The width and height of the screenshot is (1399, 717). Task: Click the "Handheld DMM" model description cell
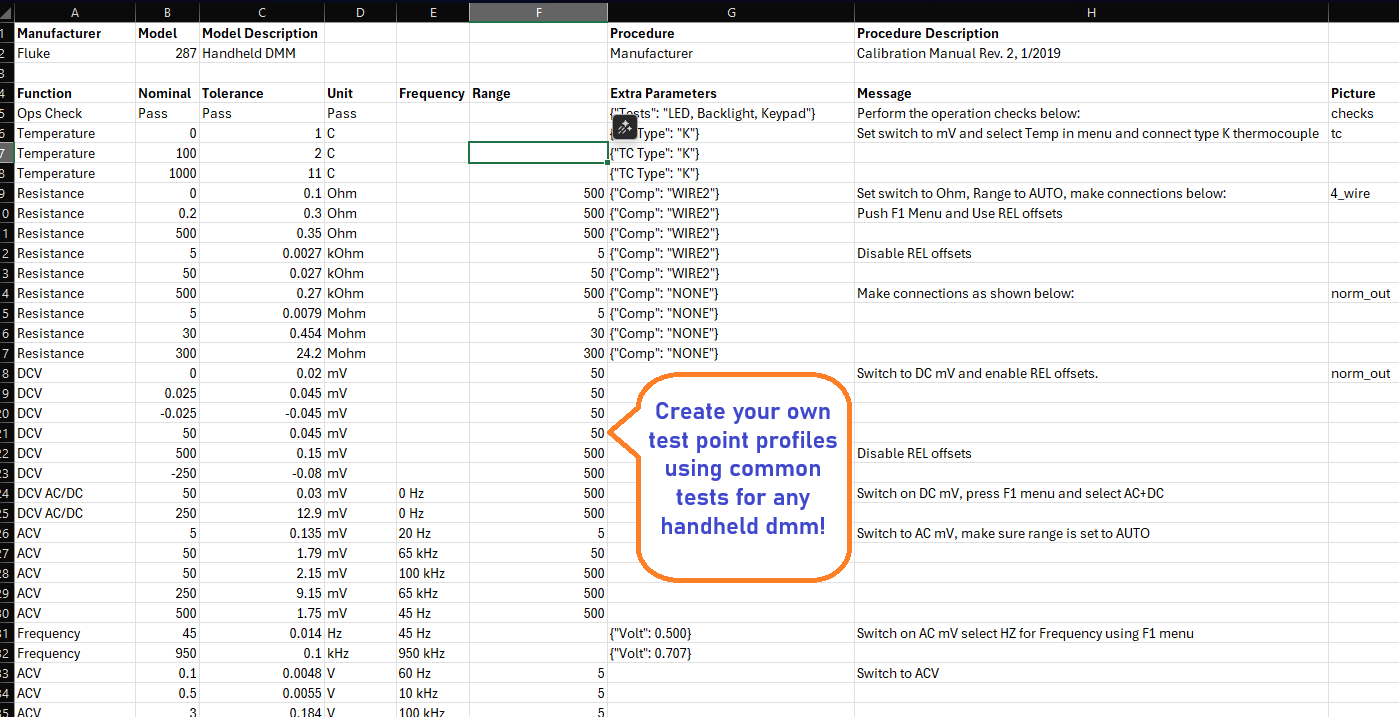pos(246,53)
